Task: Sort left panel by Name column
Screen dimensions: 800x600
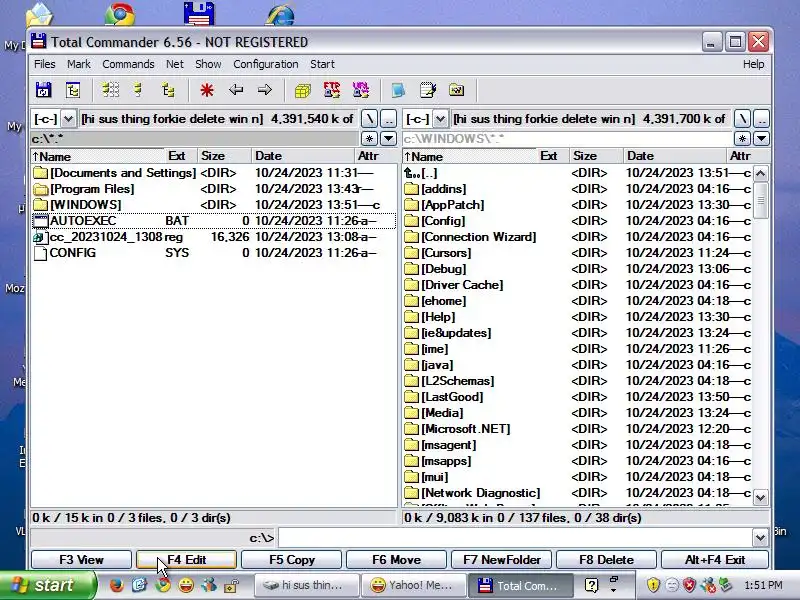Action: pyautogui.click(x=98, y=156)
